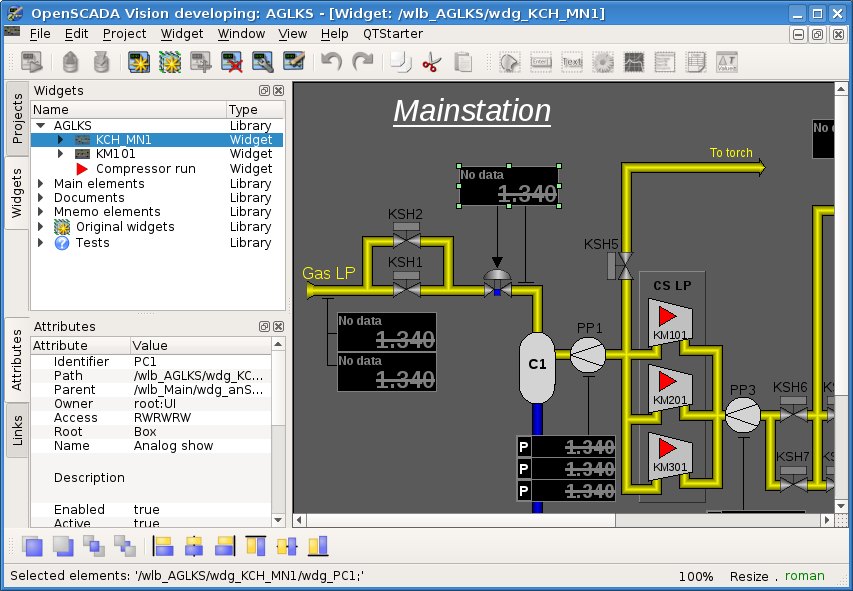Image resolution: width=853 pixels, height=591 pixels.
Task: Close the Attributes dock panel
Action: point(278,327)
